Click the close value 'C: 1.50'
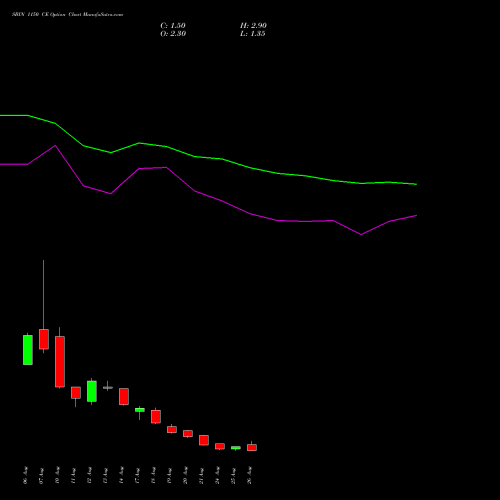The width and height of the screenshot is (500, 500). [x=173, y=26]
